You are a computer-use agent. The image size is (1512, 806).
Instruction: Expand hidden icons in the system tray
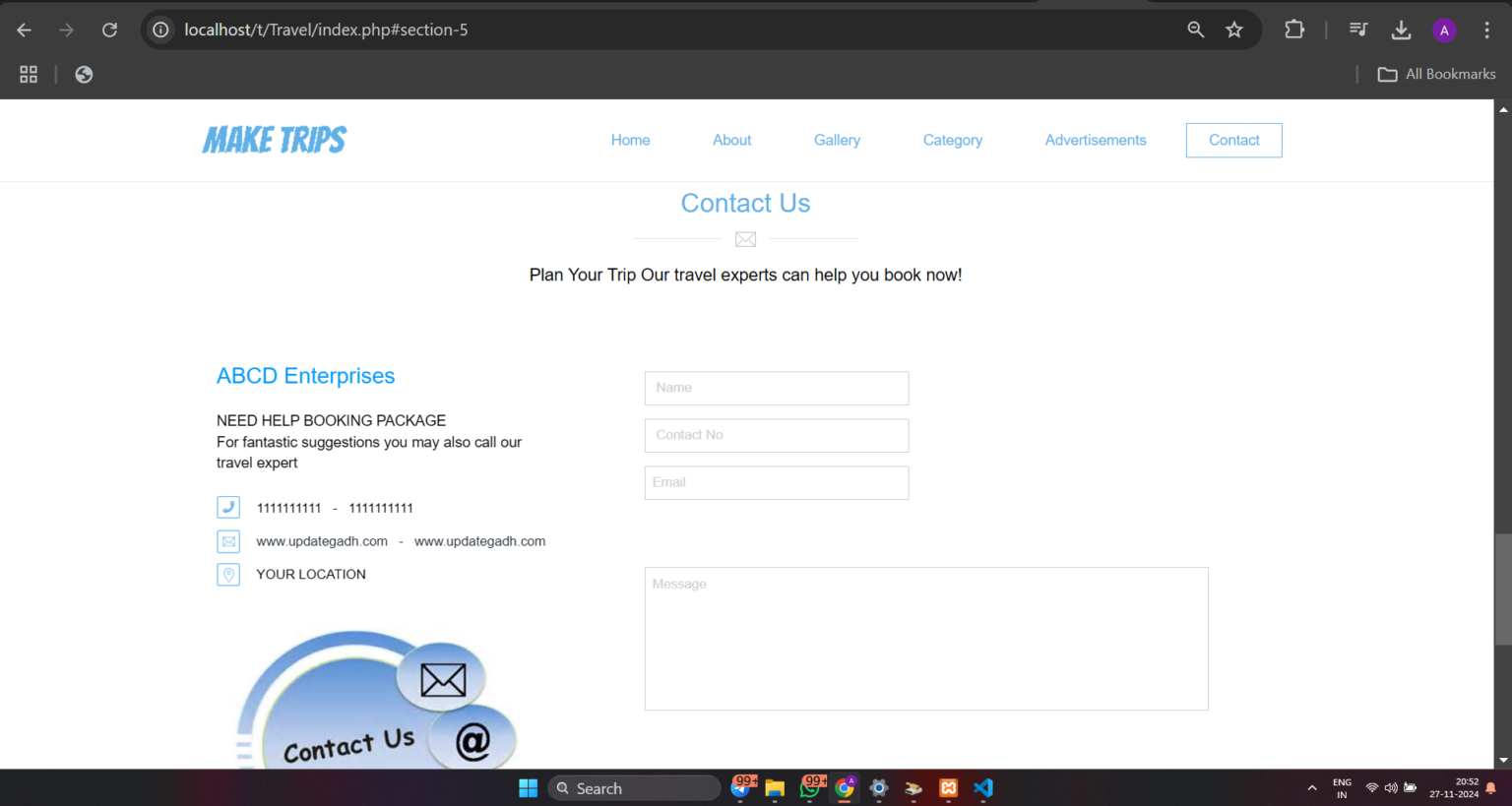click(1312, 787)
